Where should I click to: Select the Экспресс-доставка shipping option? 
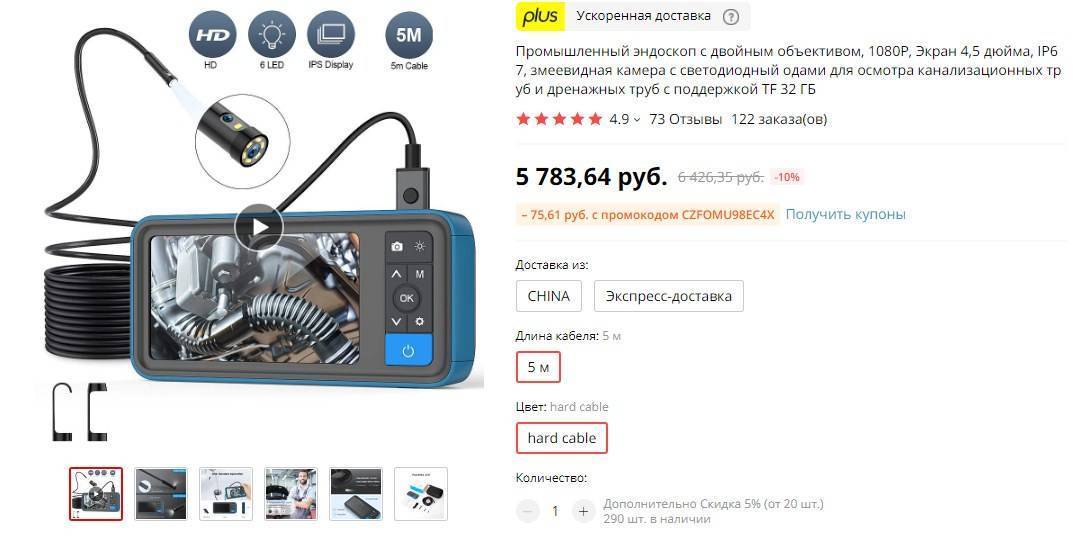(x=668, y=296)
